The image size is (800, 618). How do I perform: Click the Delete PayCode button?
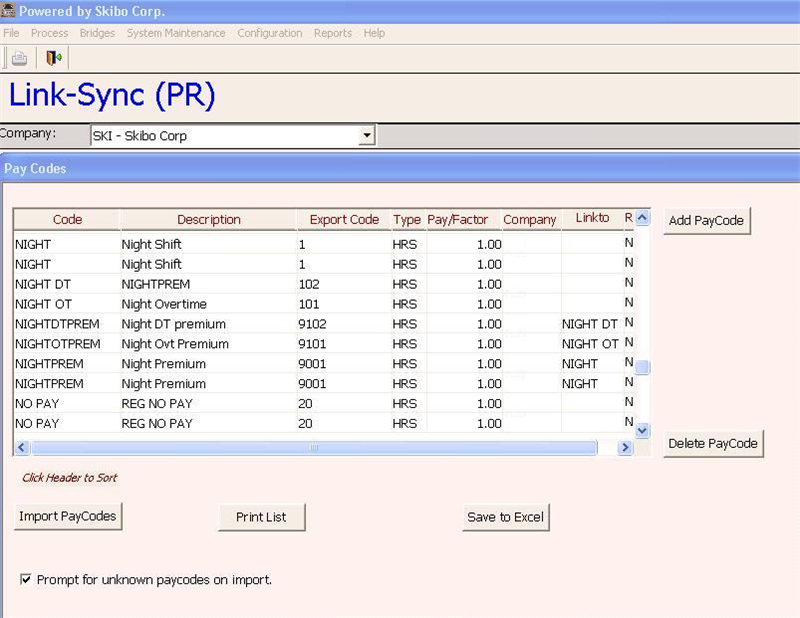tap(713, 443)
